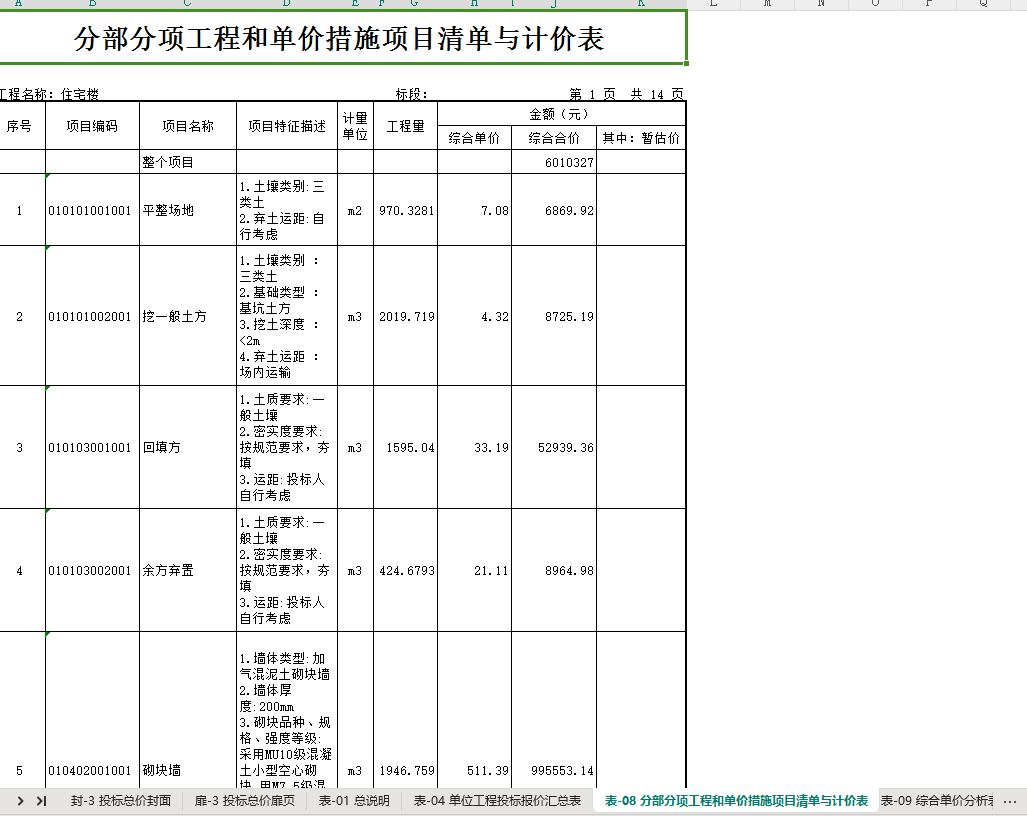Select code cell 010101001001
This screenshot has height=816, width=1027.
pos(92,210)
